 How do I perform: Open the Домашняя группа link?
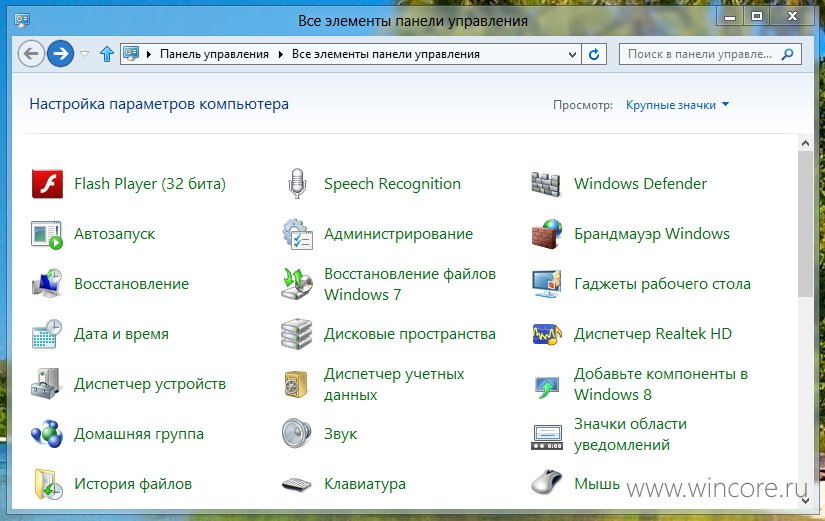(x=139, y=434)
